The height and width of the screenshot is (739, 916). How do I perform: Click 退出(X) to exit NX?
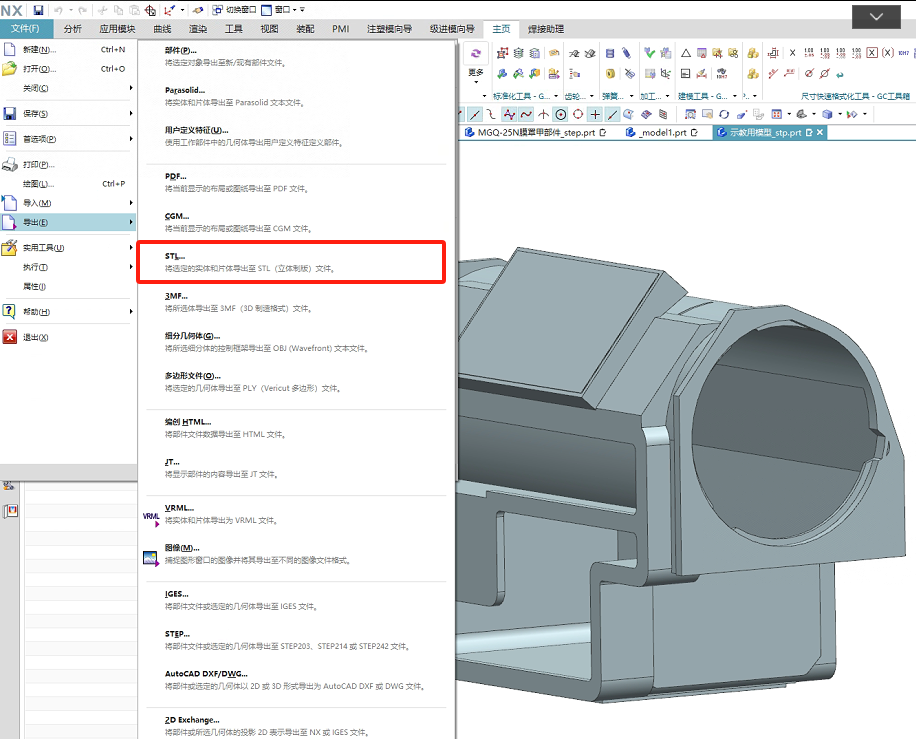(68, 337)
